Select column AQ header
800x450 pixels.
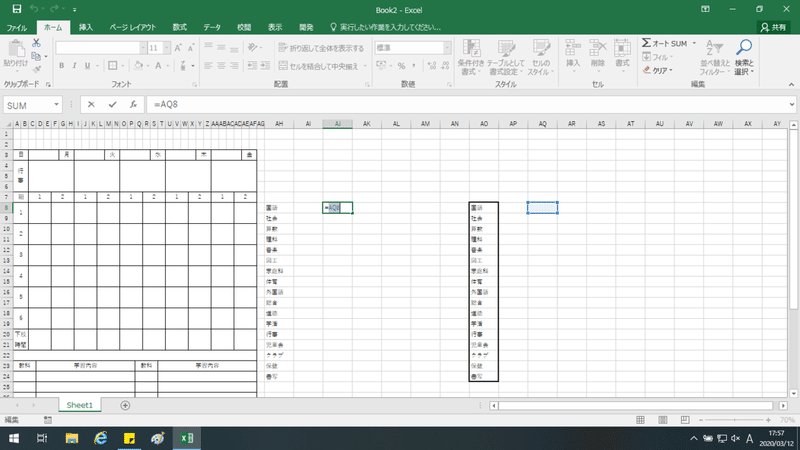coord(542,124)
